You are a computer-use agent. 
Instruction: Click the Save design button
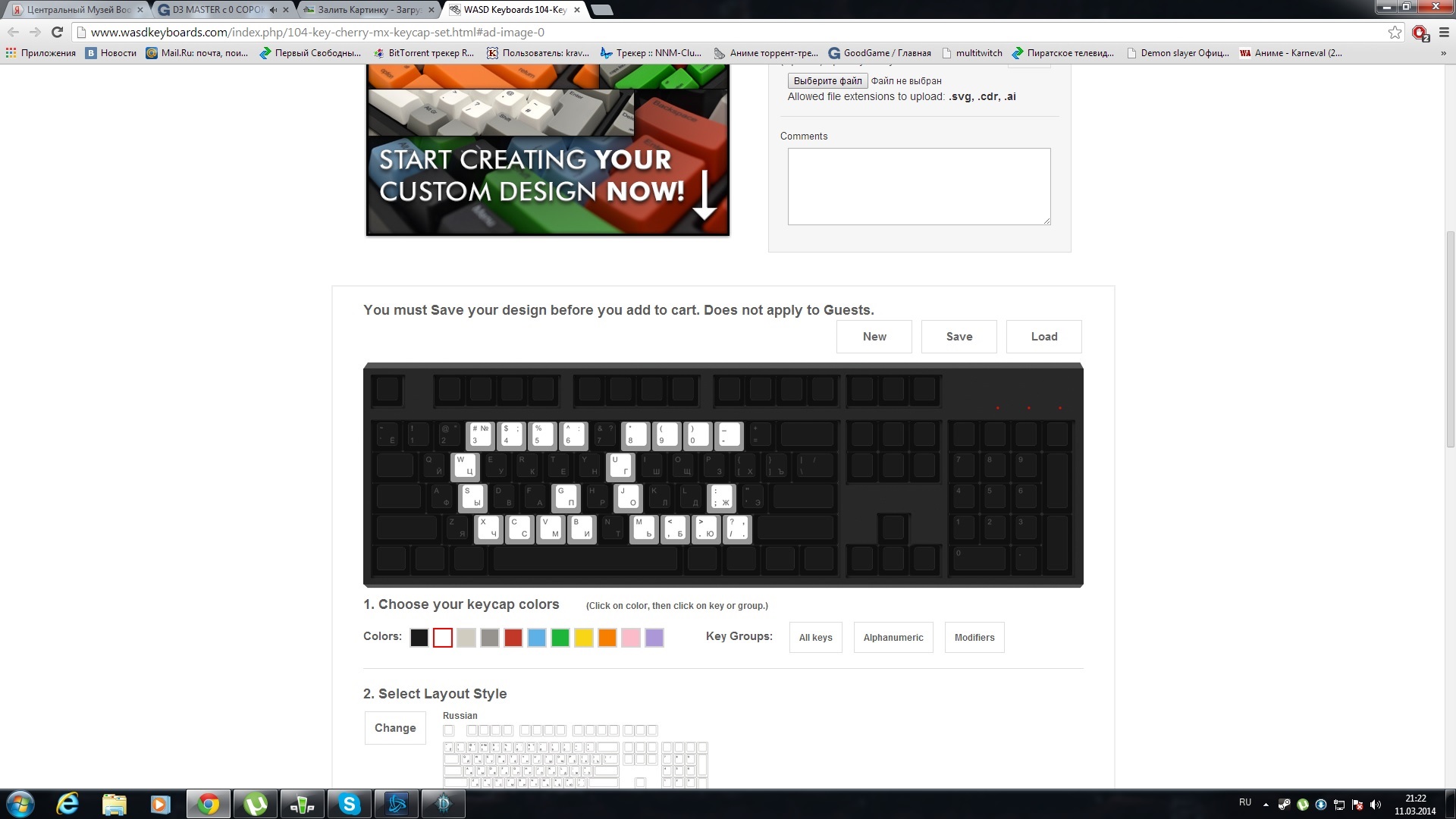tap(959, 337)
